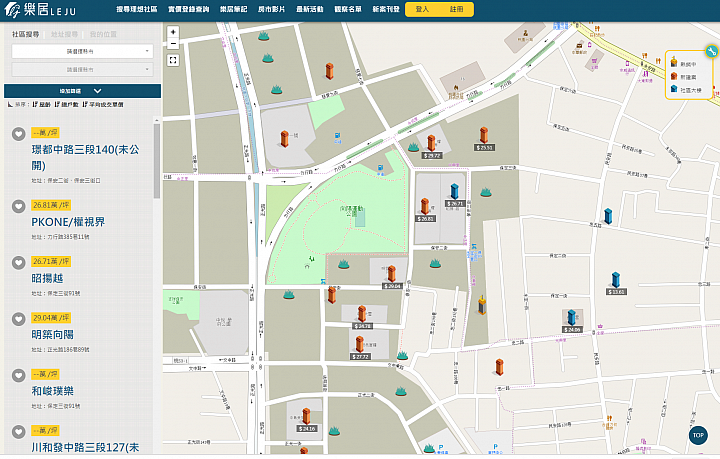Image resolution: width=720 pixels, height=459 pixels.
Task: Open the second greyed-out district dropdown
Action: click(x=82, y=69)
